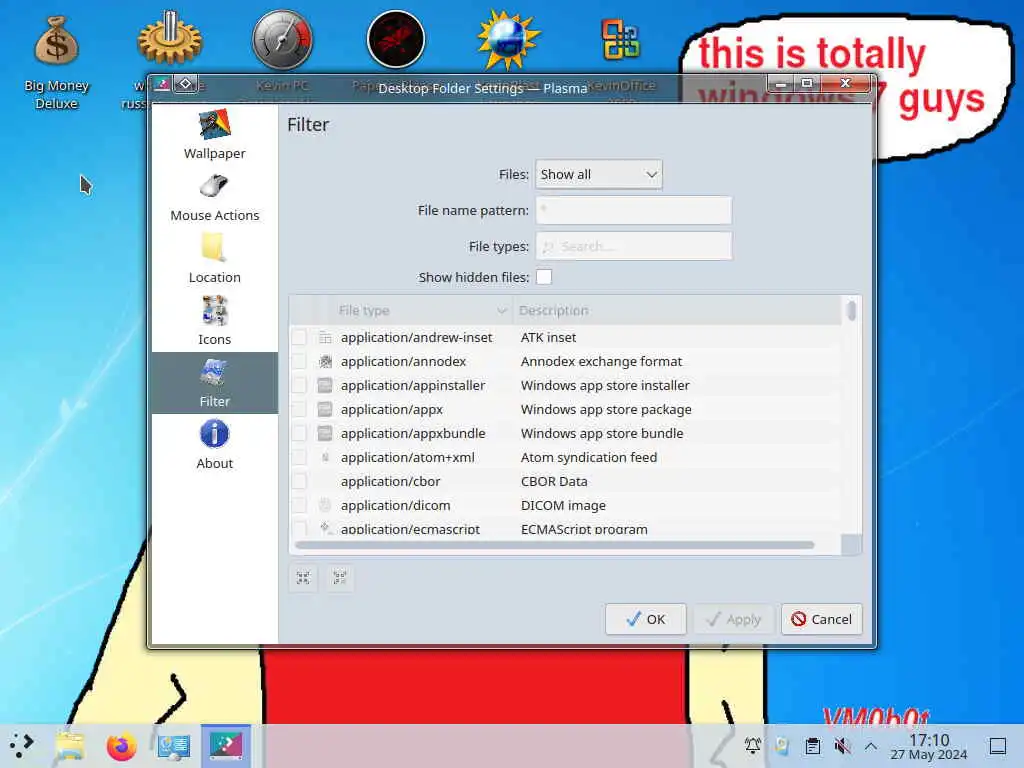Viewport: 1024px width, 768px height.
Task: Click 'Atom syndication feed' description
Action: click(588, 457)
